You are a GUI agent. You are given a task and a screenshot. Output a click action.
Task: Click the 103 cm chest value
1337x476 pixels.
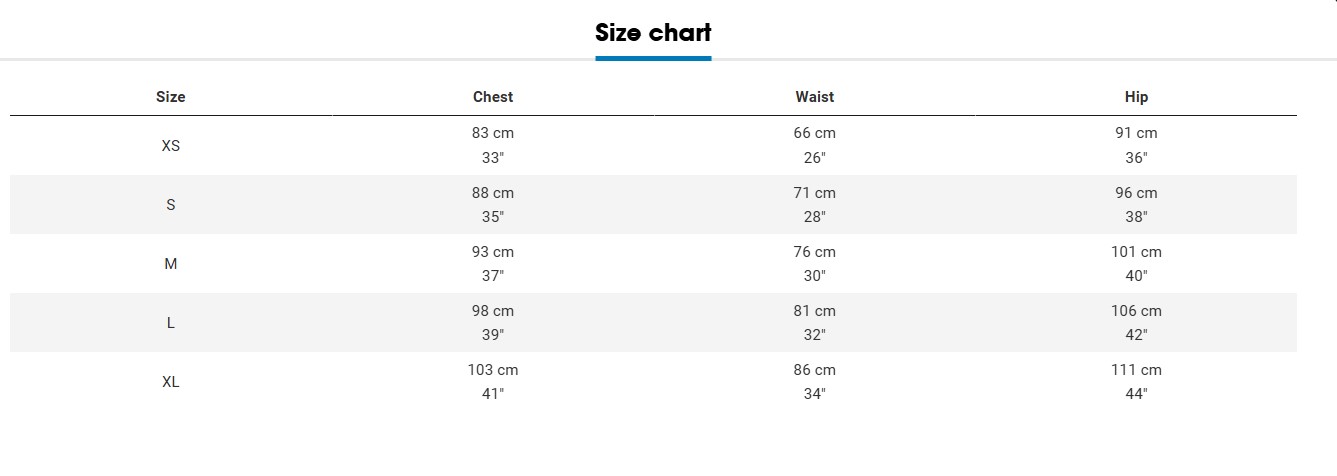[x=493, y=370]
